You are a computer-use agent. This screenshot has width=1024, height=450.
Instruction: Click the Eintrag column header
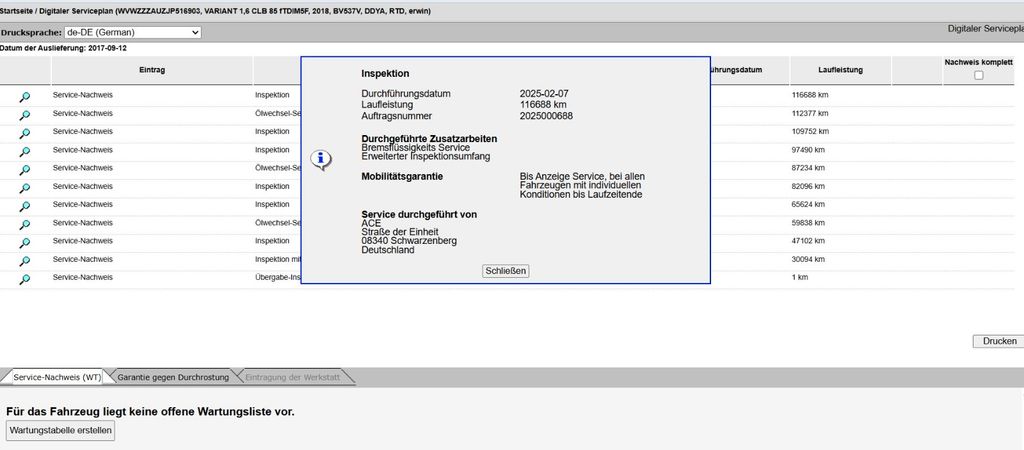[x=152, y=70]
